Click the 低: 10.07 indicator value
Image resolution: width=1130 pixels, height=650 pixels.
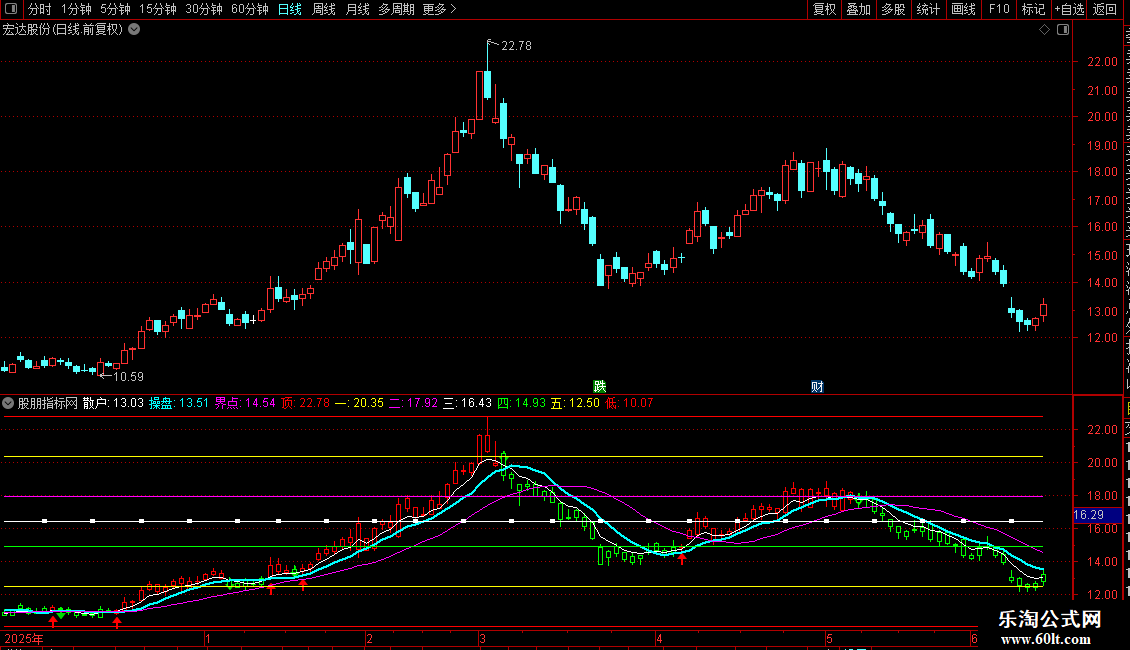click(x=629, y=404)
